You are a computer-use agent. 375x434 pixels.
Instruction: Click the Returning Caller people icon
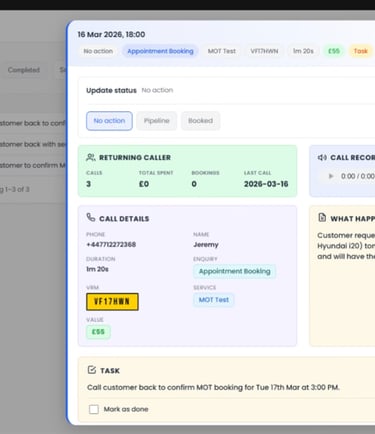click(x=91, y=157)
